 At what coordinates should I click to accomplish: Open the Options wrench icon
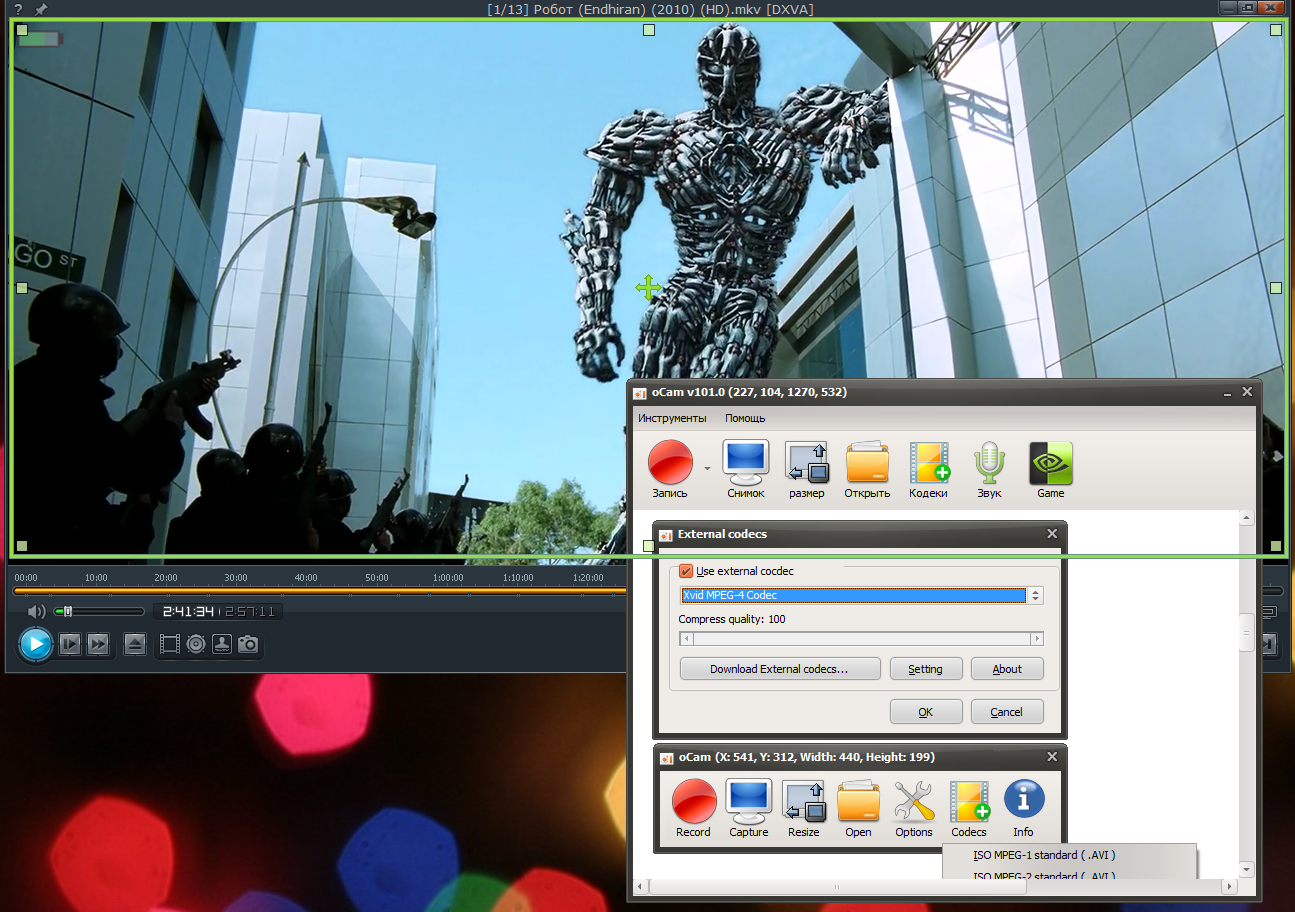pos(914,809)
